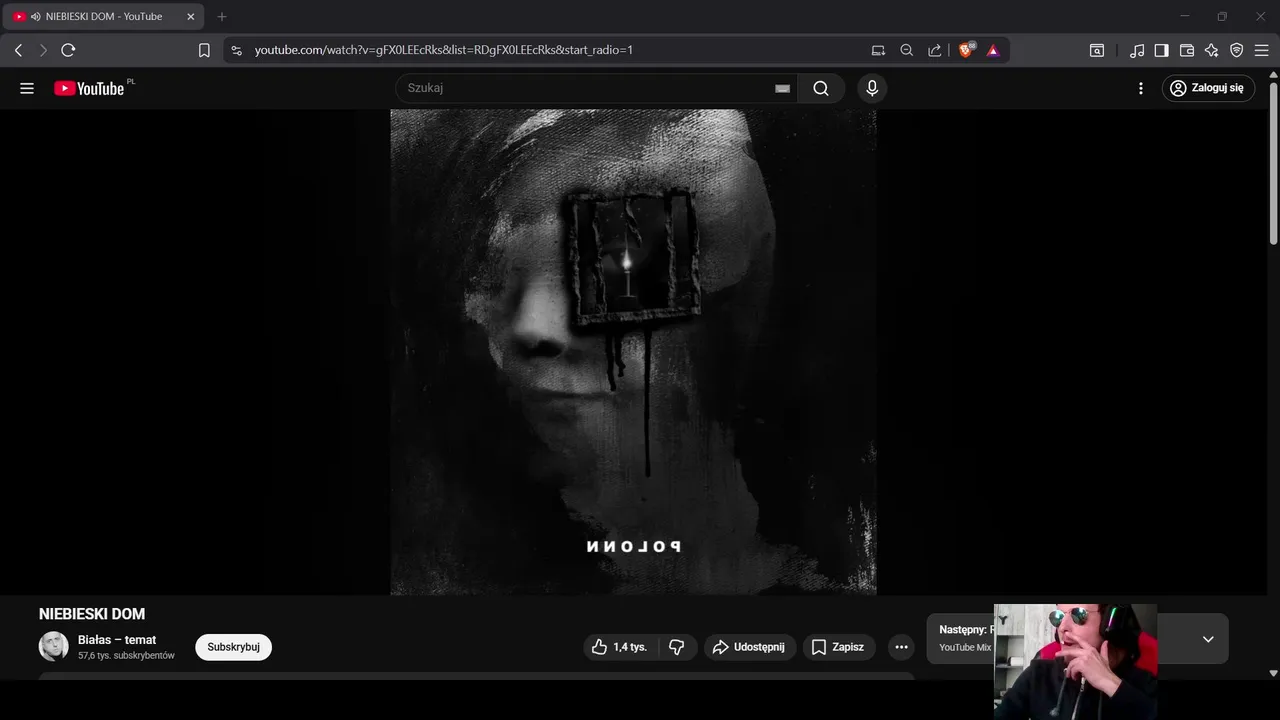The image size is (1280, 720).
Task: Click the zoom-out magnifier icon in address bar
Action: coord(906,50)
